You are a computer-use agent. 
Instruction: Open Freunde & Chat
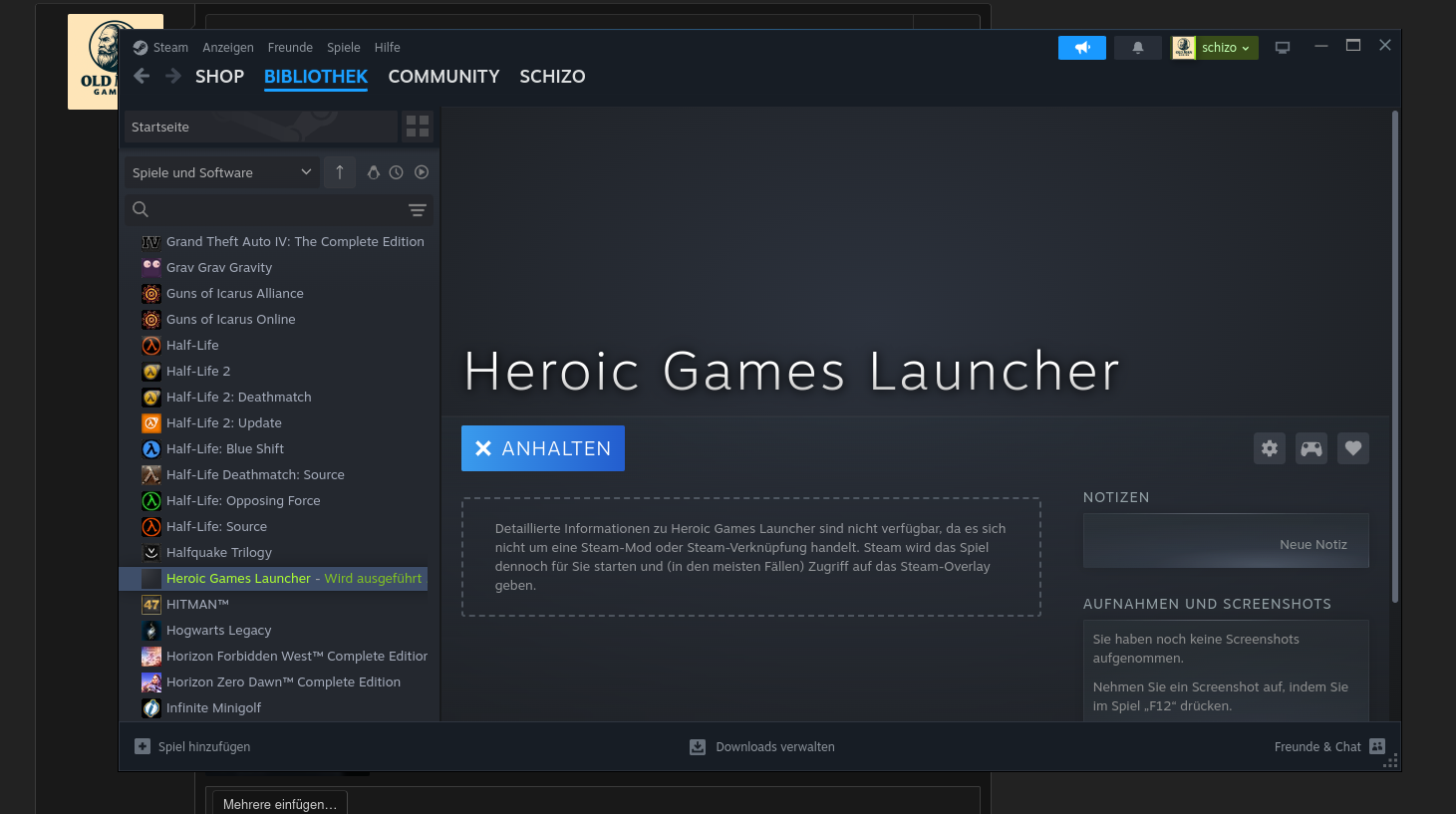point(1330,746)
